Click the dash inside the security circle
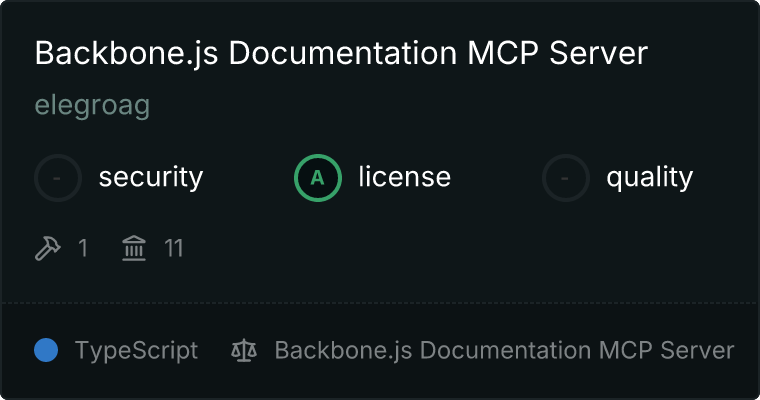The image size is (760, 400). [x=57, y=178]
